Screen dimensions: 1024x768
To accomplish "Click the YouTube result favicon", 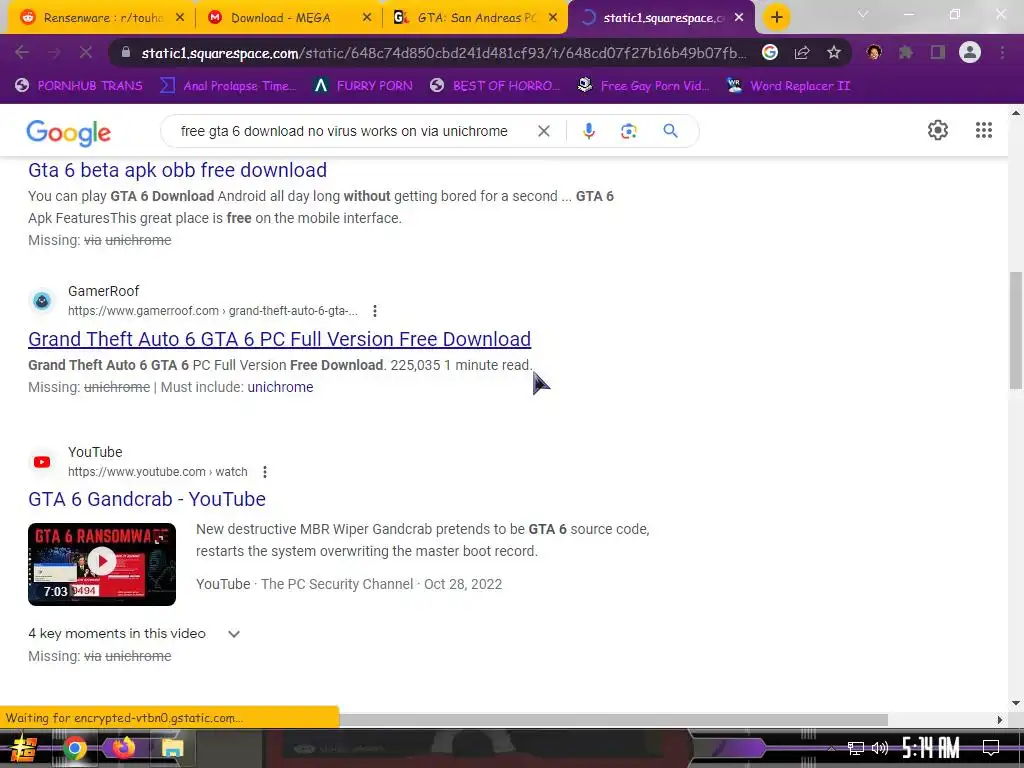I will (x=42, y=462).
